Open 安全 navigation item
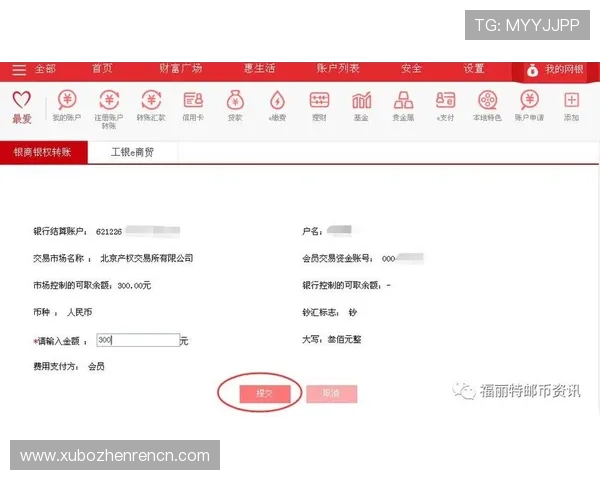 (411, 69)
